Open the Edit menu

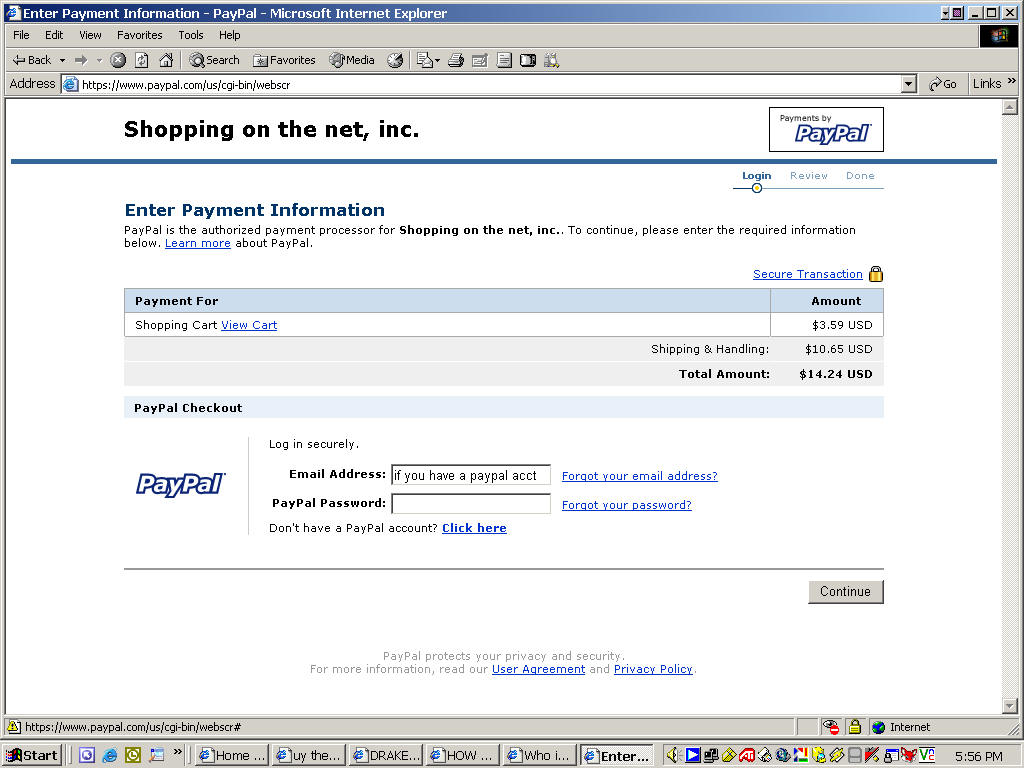[54, 35]
